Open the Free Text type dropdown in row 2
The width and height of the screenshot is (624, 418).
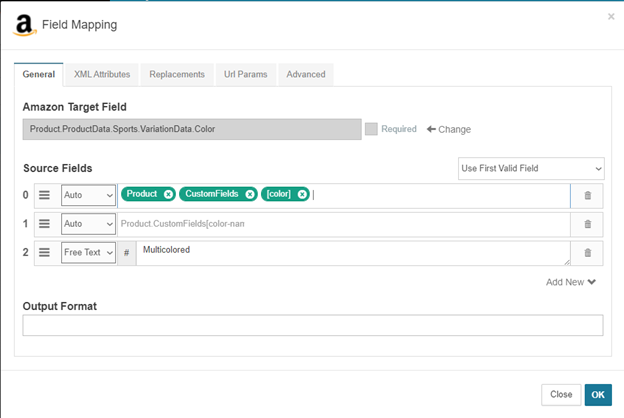pyautogui.click(x=88, y=252)
